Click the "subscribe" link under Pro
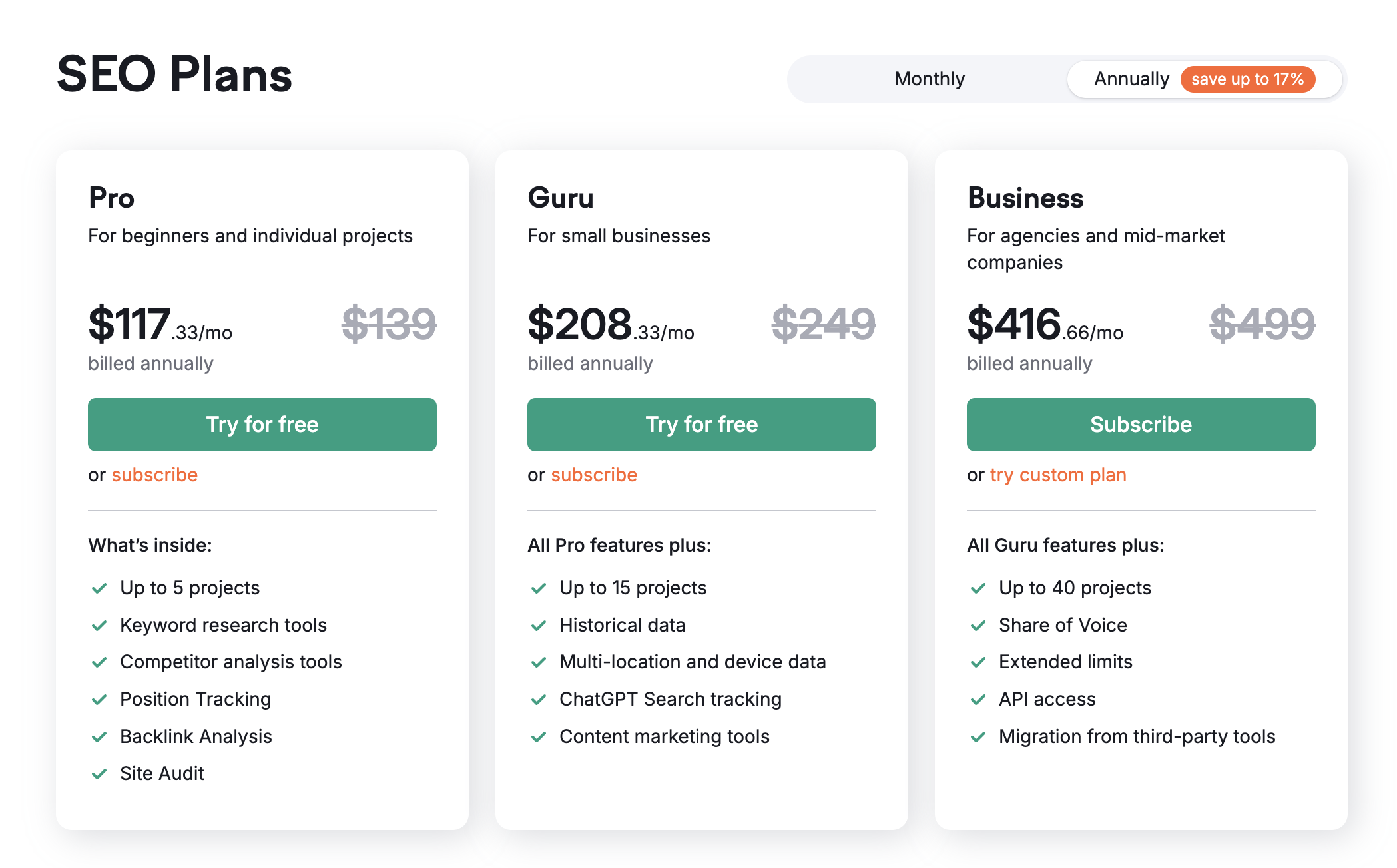The width and height of the screenshot is (1397, 868). tap(154, 475)
